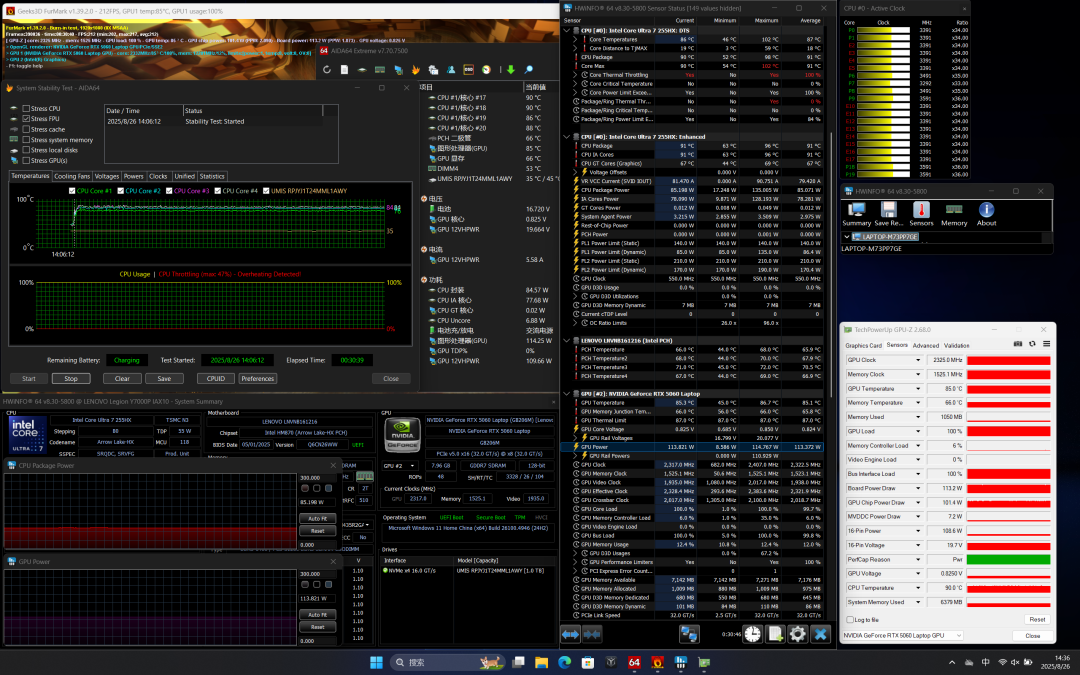Viewport: 1080px width, 675px height.
Task: Click the GPU-Z refresh icon
Action: pyautogui.click(x=1032, y=344)
